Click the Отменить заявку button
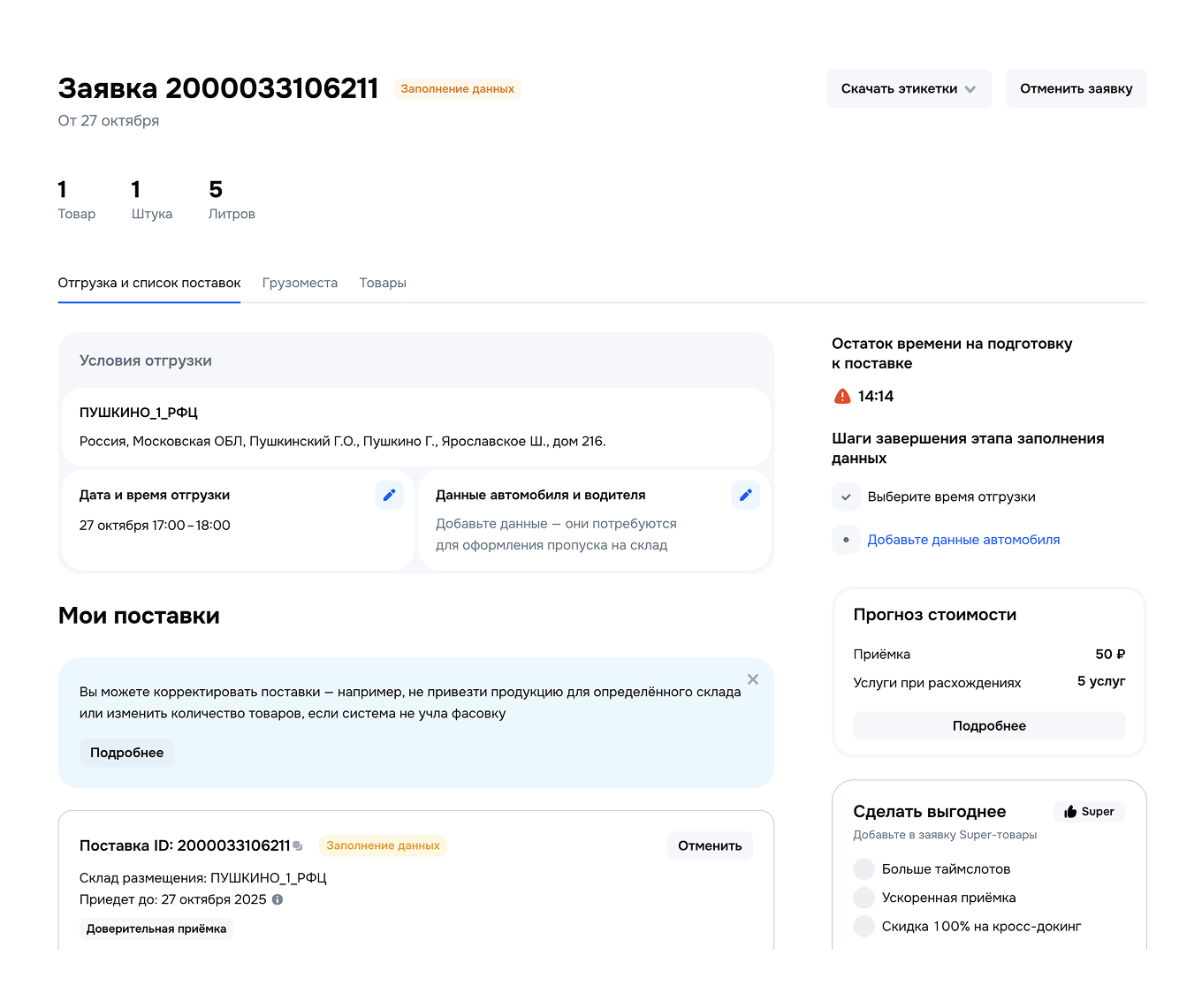 pos(1076,88)
